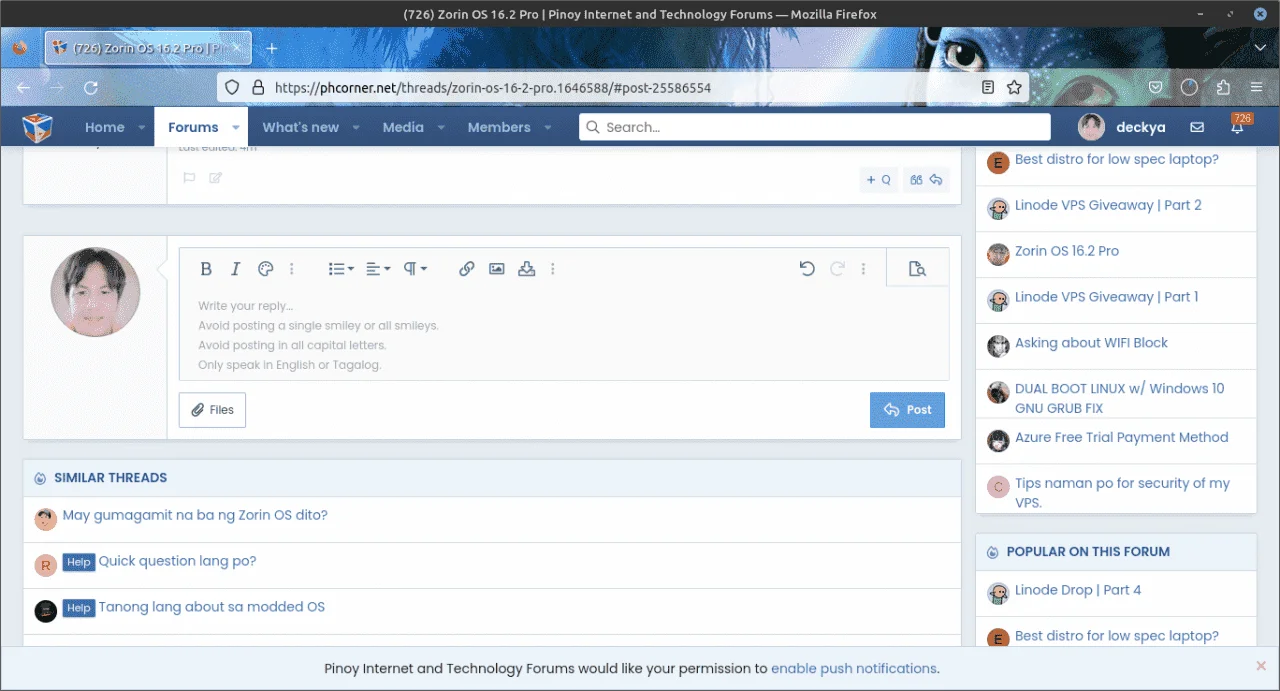Screen dimensions: 1280x691
Task: Edit the post with the pencil icon
Action: [x=216, y=178]
